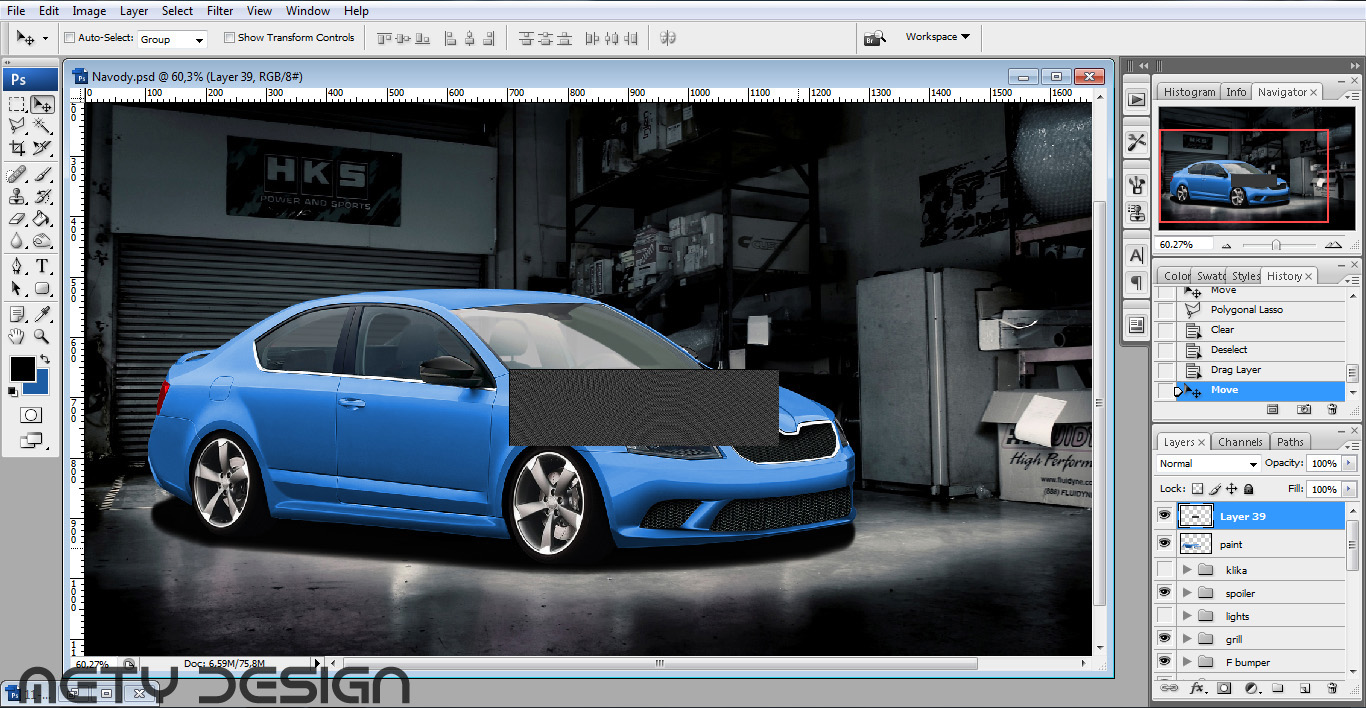Select the Magic Wand tool
This screenshot has width=1366, height=708.
(x=42, y=126)
